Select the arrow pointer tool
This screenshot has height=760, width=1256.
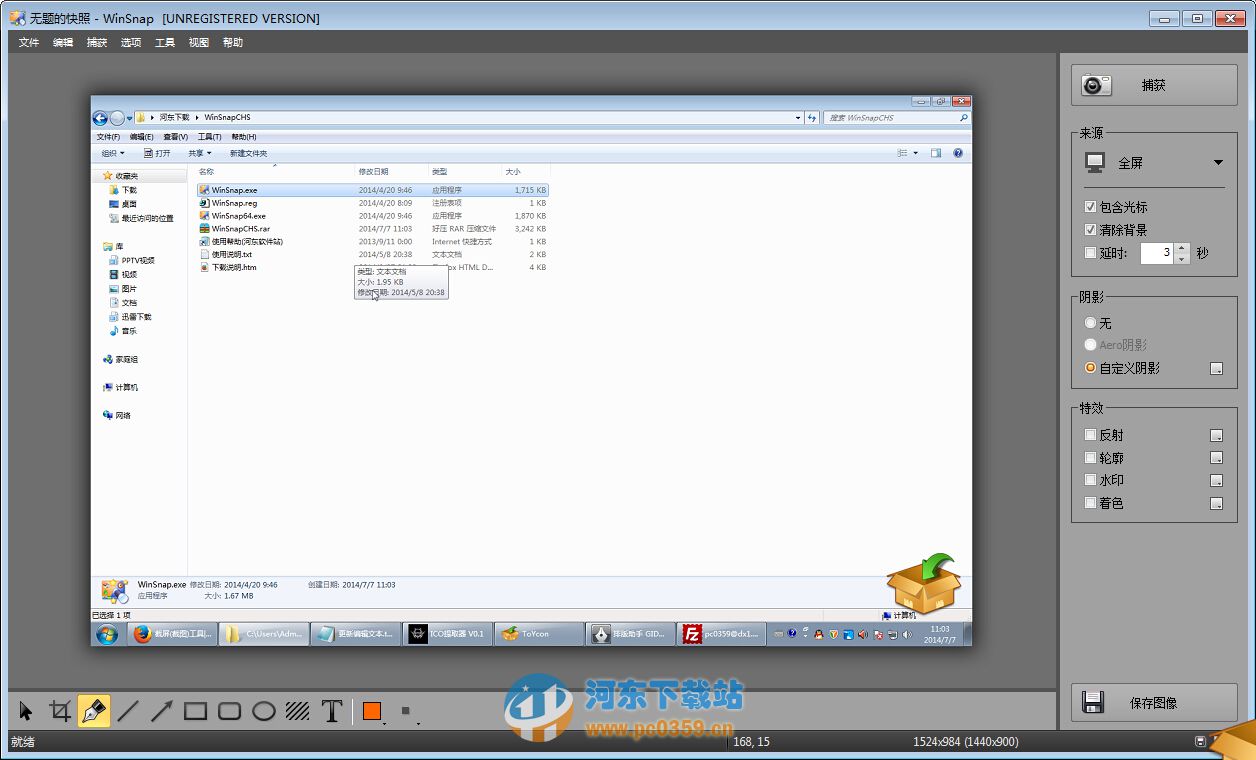(x=25, y=710)
